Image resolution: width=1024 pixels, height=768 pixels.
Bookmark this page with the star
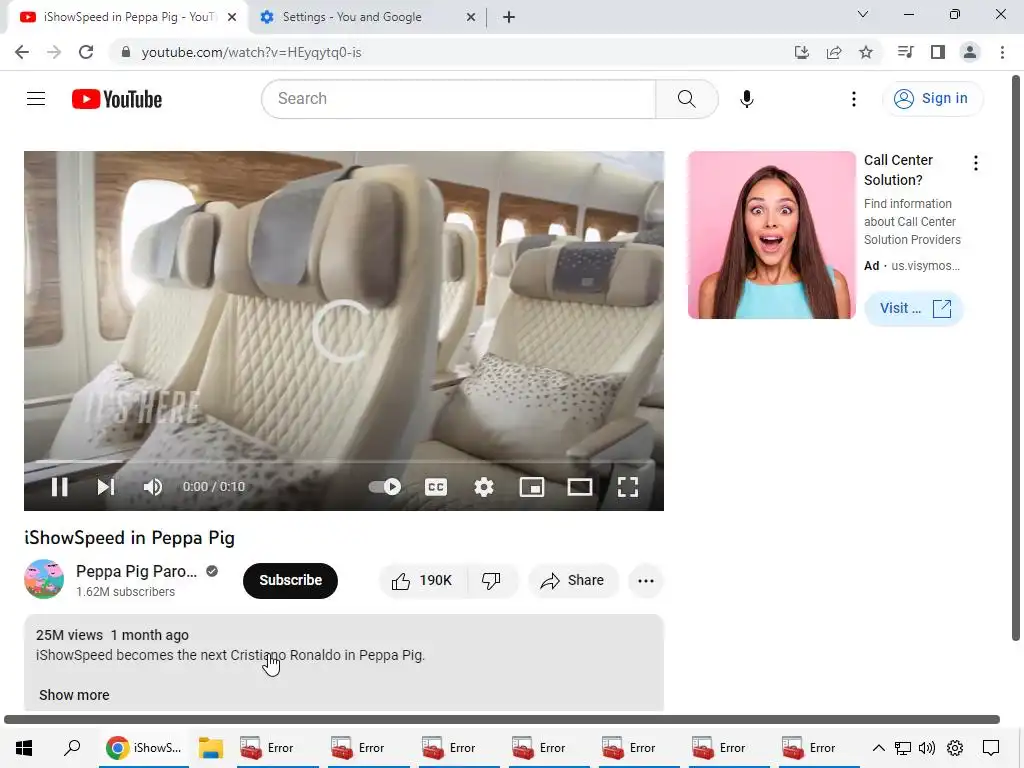(866, 52)
